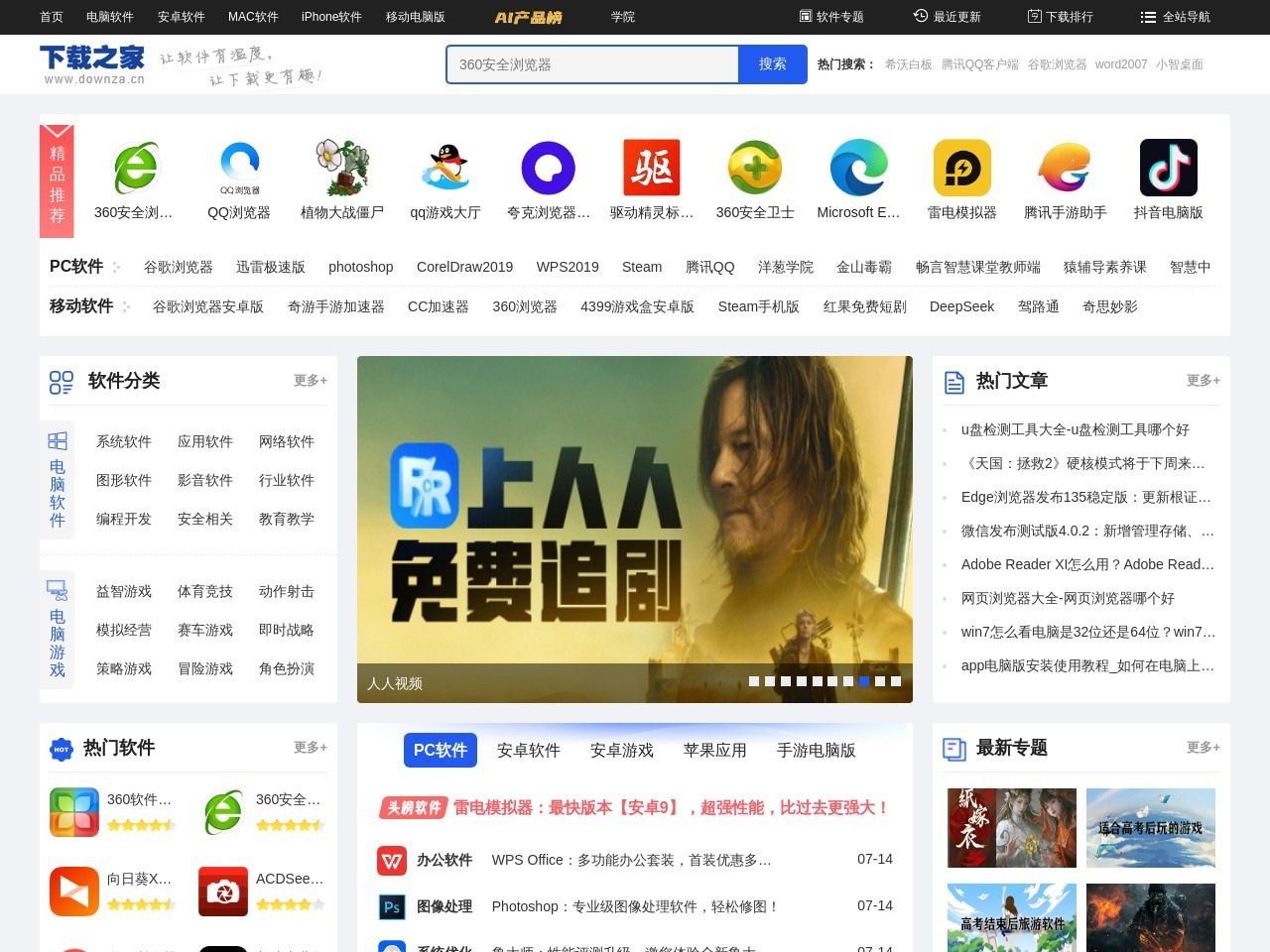The image size is (1270, 952).
Task: Select the 苹果应用 tab
Action: pyautogui.click(x=714, y=751)
